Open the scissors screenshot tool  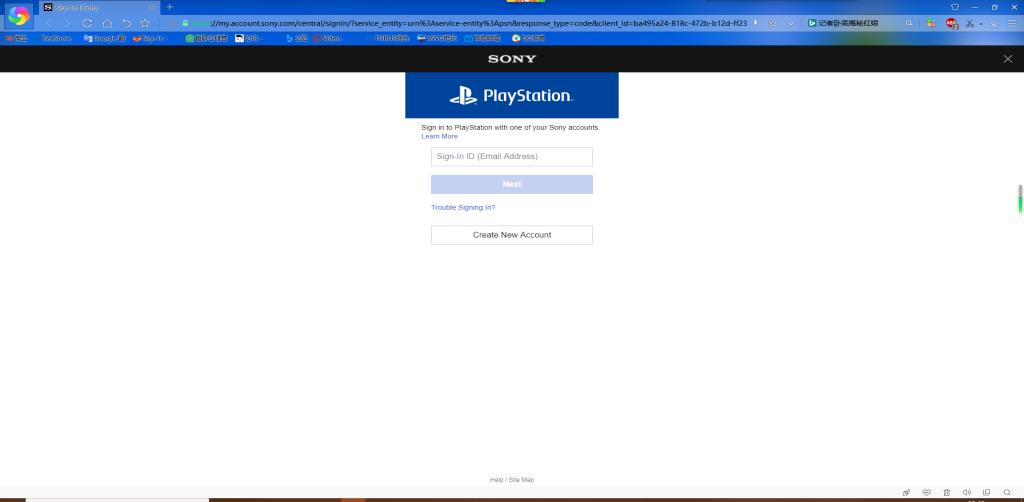click(x=969, y=23)
